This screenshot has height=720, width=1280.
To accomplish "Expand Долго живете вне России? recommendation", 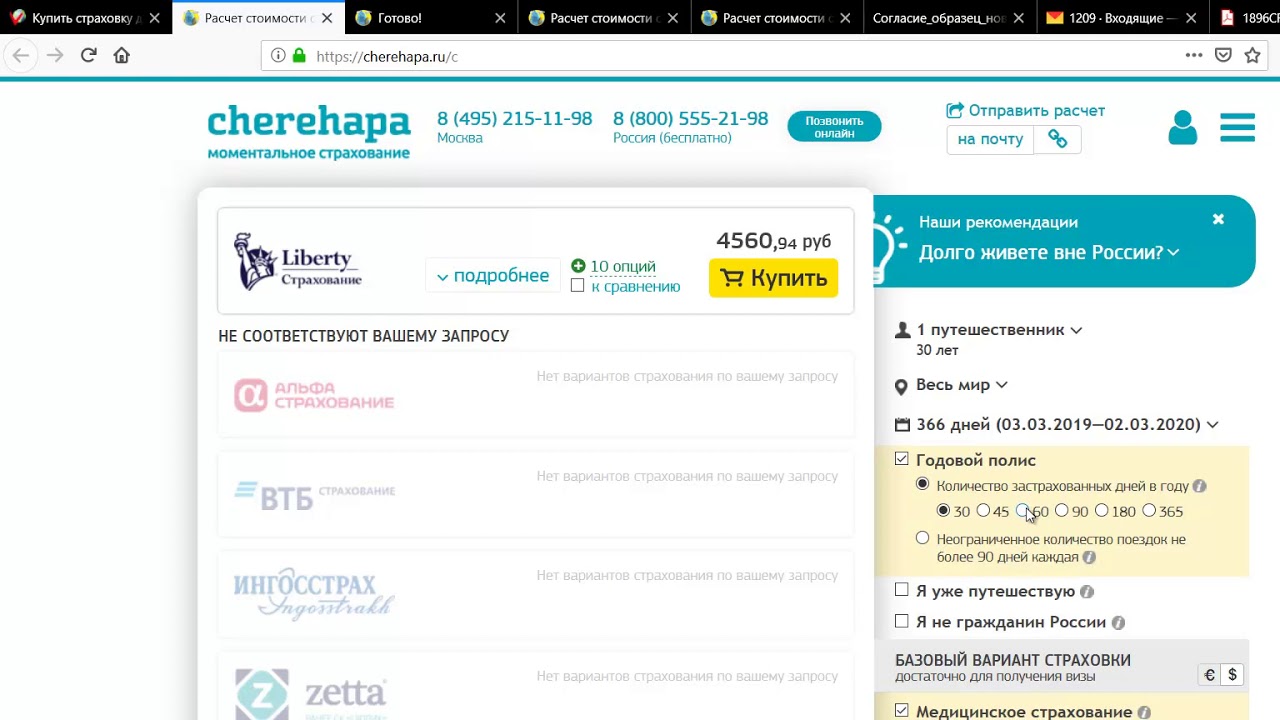I will [1049, 253].
